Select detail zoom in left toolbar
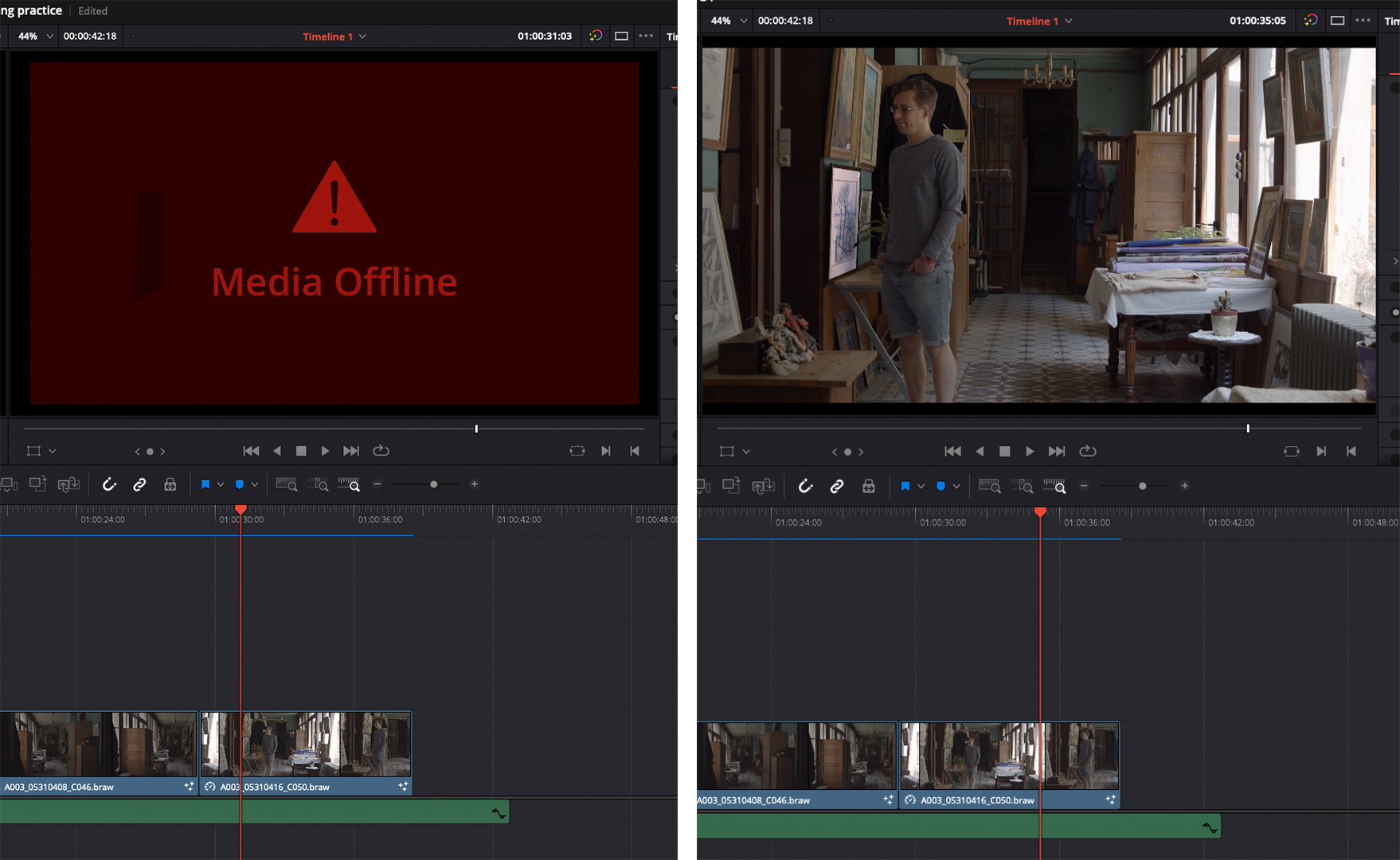1400x860 pixels. (x=318, y=484)
